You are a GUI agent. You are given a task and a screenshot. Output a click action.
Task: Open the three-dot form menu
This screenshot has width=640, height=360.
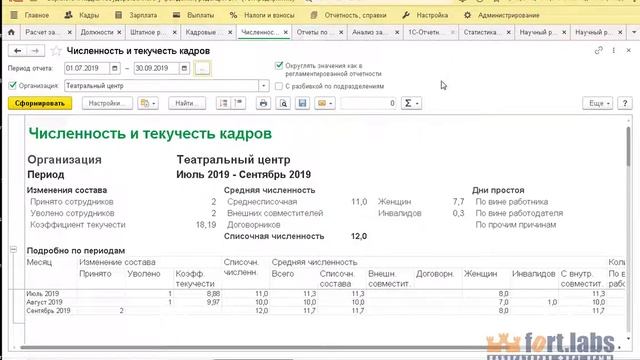click(613, 50)
